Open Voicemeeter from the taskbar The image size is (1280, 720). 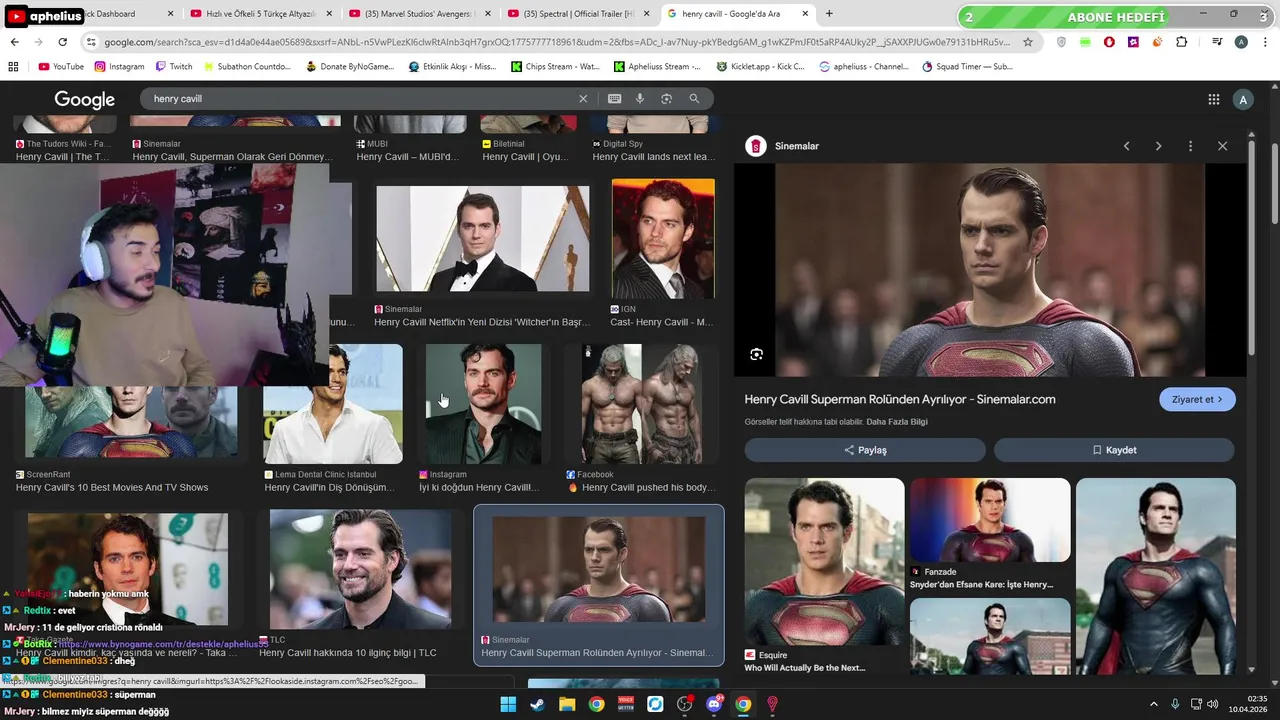point(626,704)
